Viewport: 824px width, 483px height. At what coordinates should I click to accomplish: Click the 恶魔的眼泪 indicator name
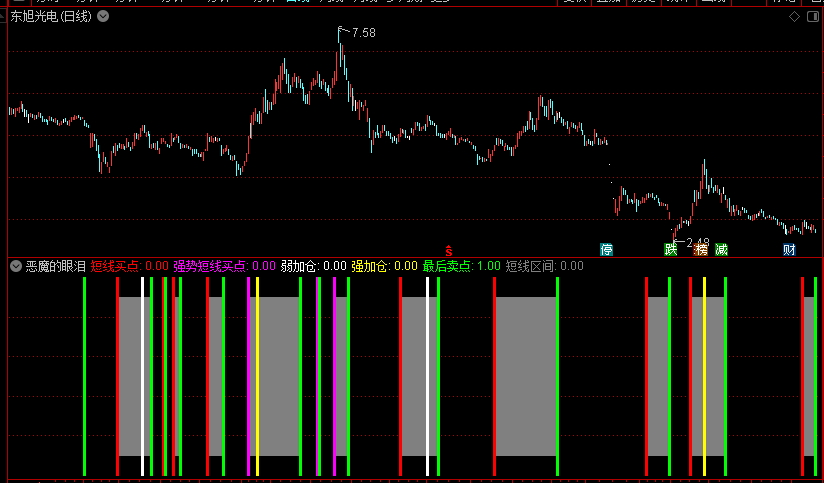[x=56, y=266]
